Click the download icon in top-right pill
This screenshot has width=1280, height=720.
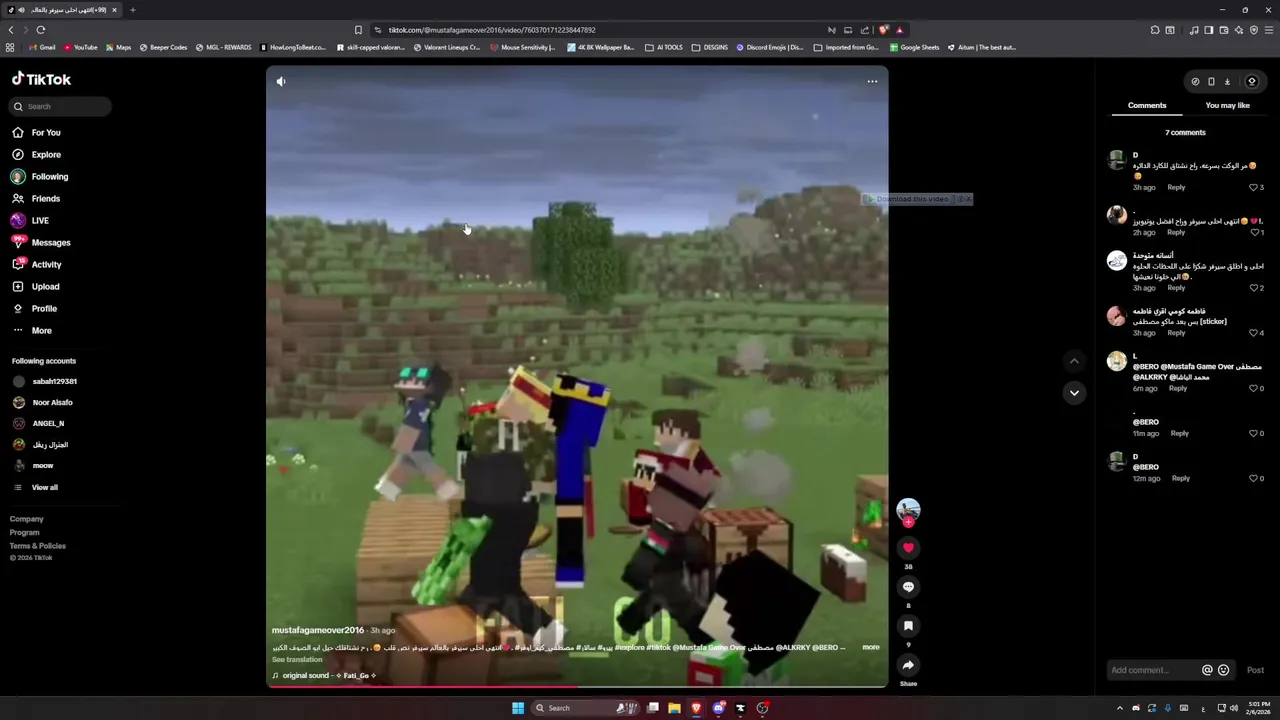click(x=1227, y=82)
